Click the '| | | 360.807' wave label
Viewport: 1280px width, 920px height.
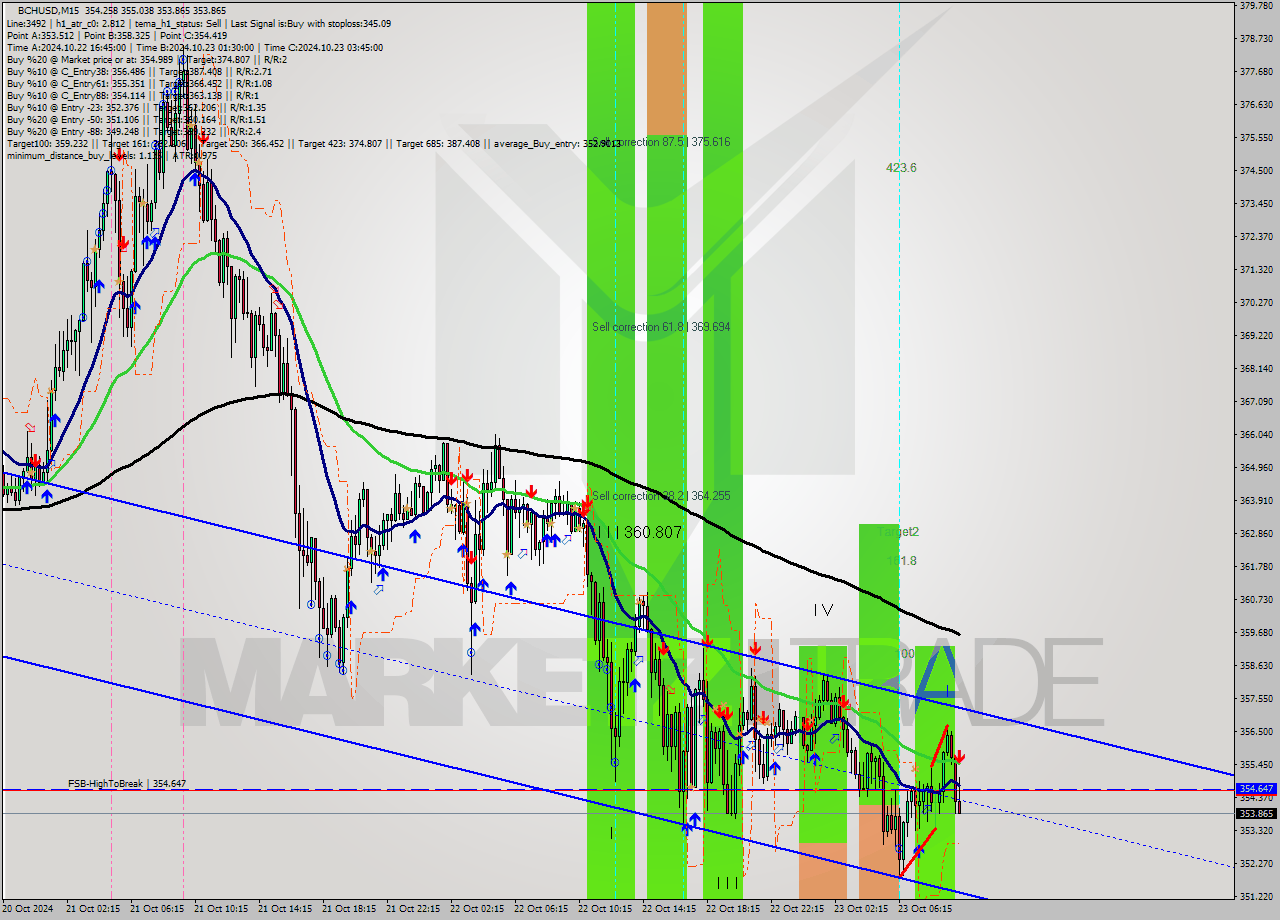[x=639, y=533]
